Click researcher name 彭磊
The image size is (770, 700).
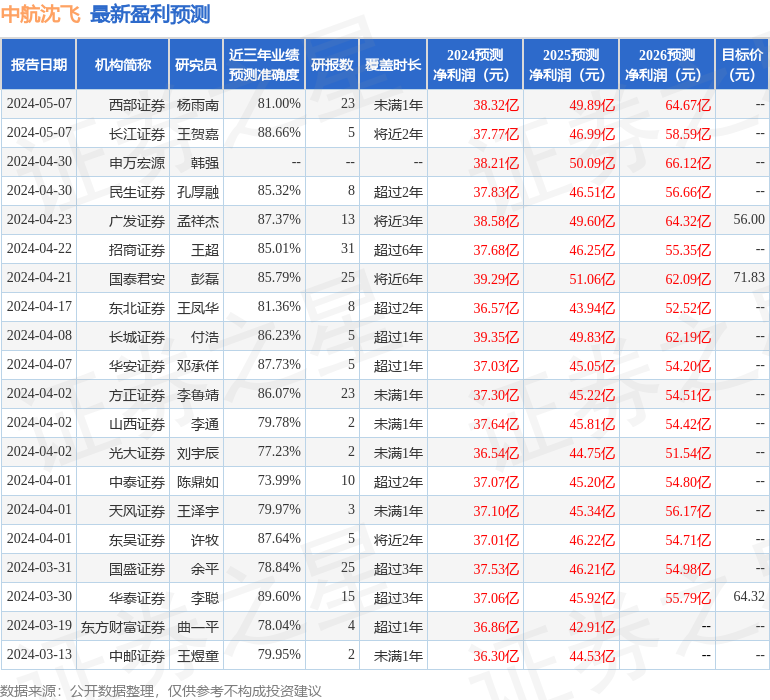coord(205,279)
